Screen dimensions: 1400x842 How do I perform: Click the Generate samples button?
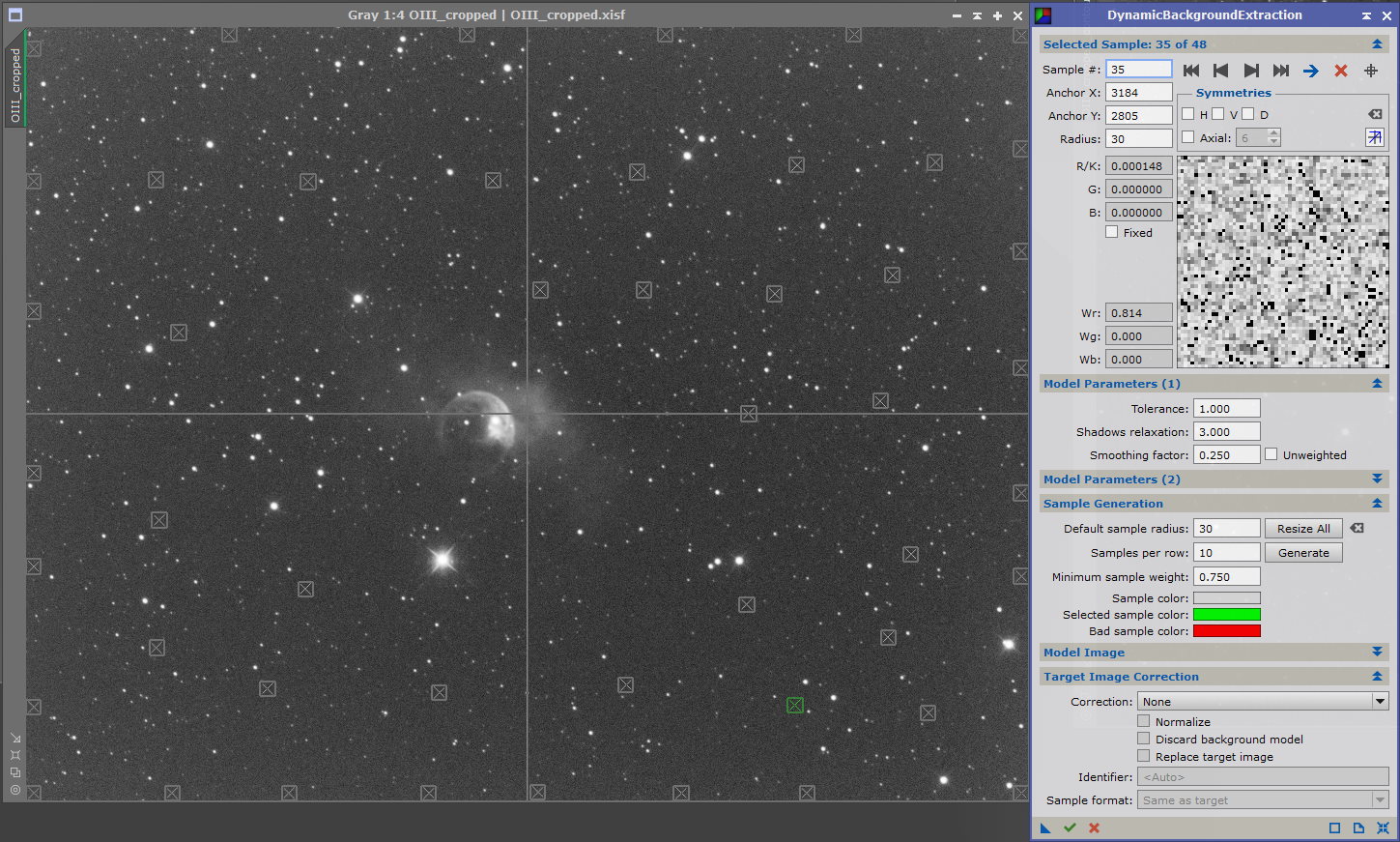click(x=1303, y=553)
